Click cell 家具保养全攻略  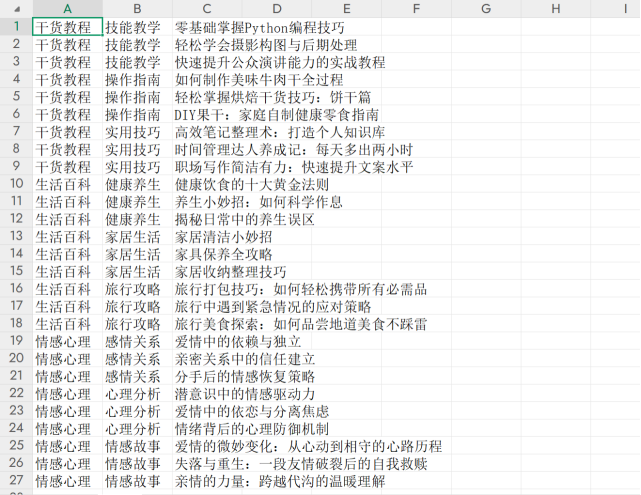(x=224, y=254)
